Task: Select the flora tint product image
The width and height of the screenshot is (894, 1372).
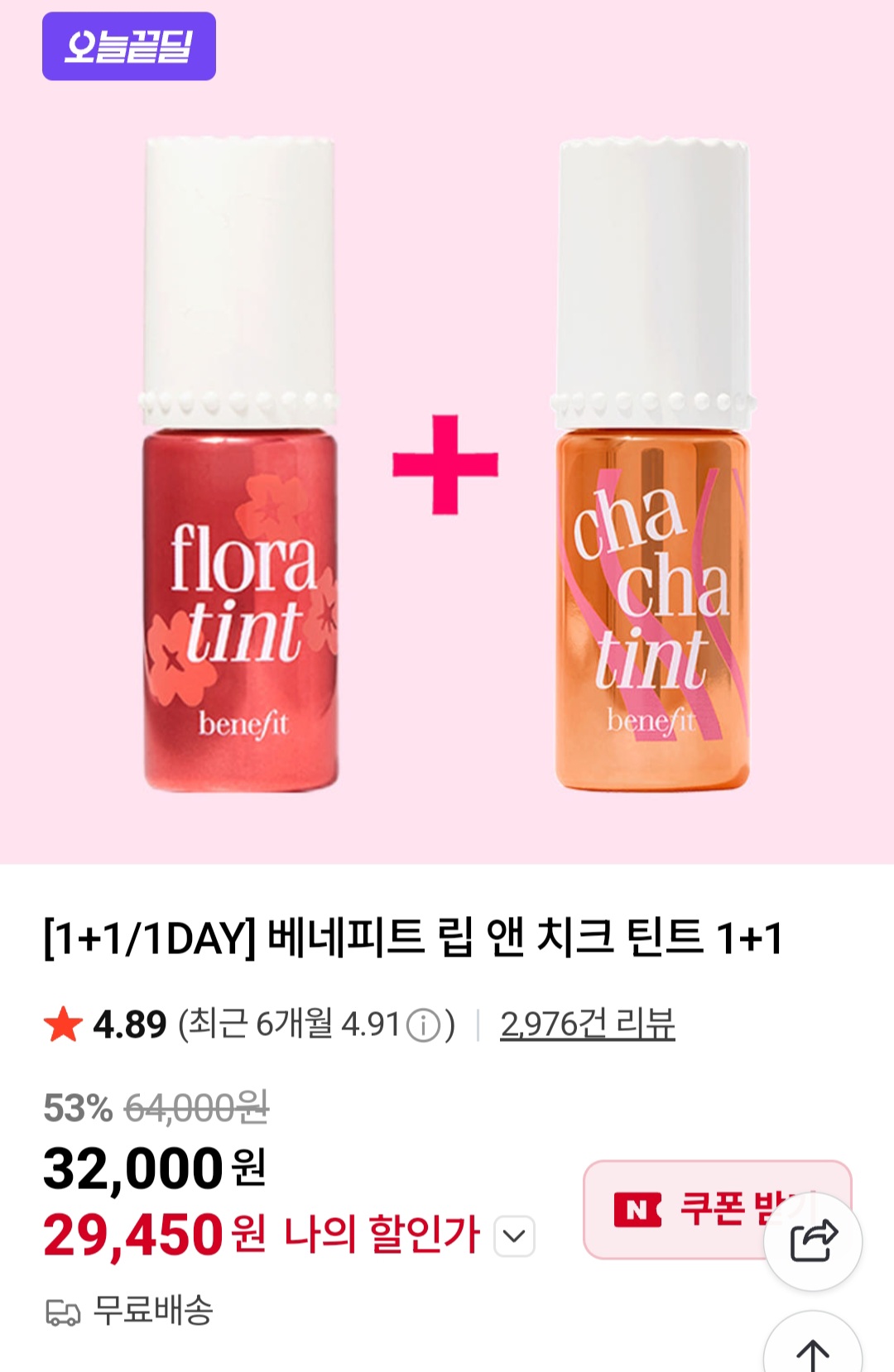Action: pos(240,463)
